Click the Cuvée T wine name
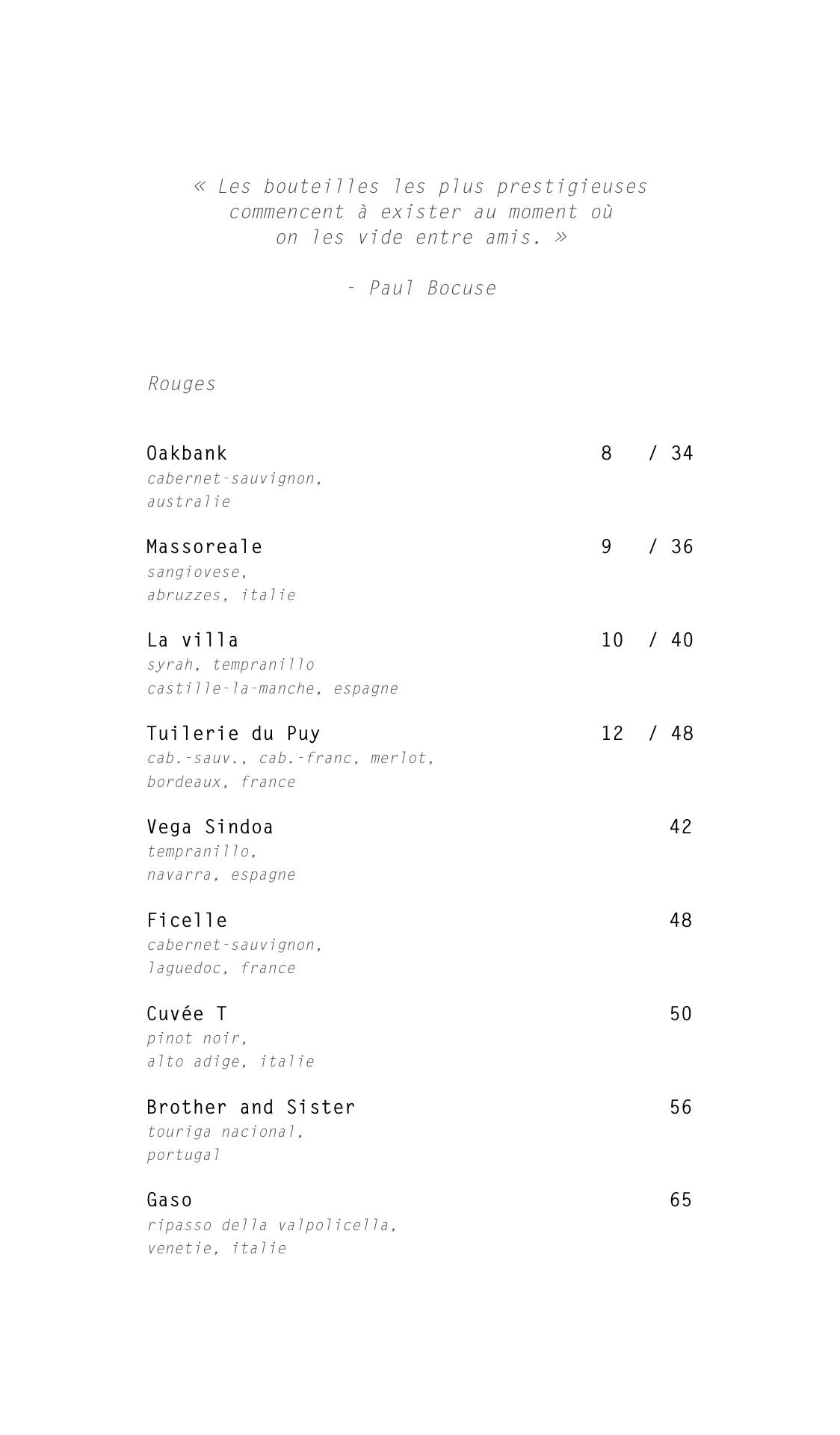Viewport: 840px width, 1435px height. coord(186,1013)
